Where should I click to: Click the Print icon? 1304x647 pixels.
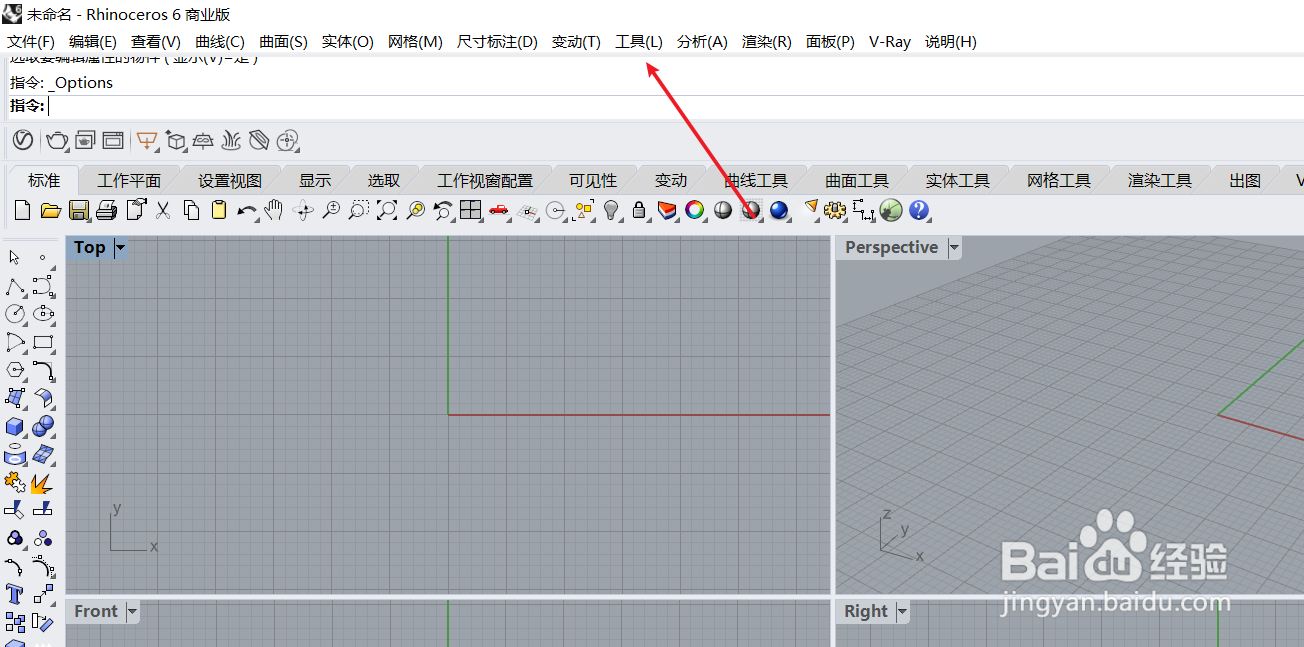point(107,210)
